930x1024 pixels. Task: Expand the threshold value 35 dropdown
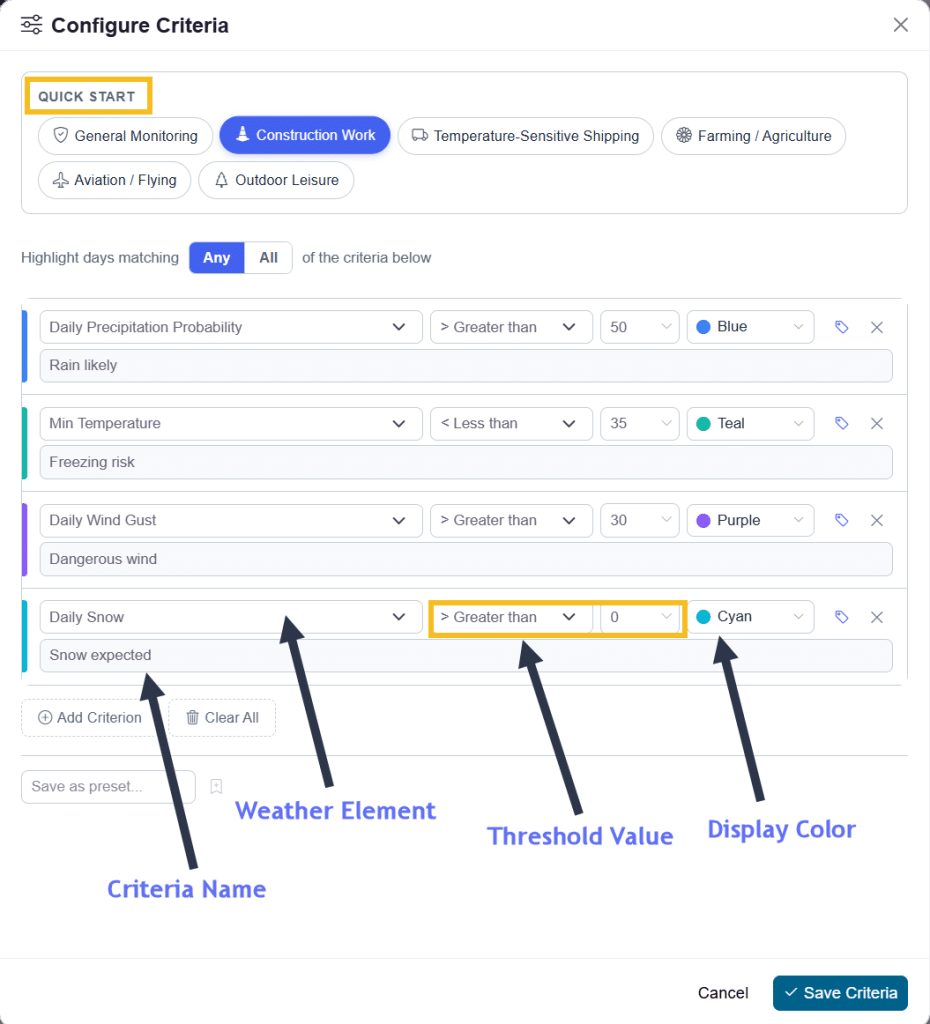coord(640,424)
